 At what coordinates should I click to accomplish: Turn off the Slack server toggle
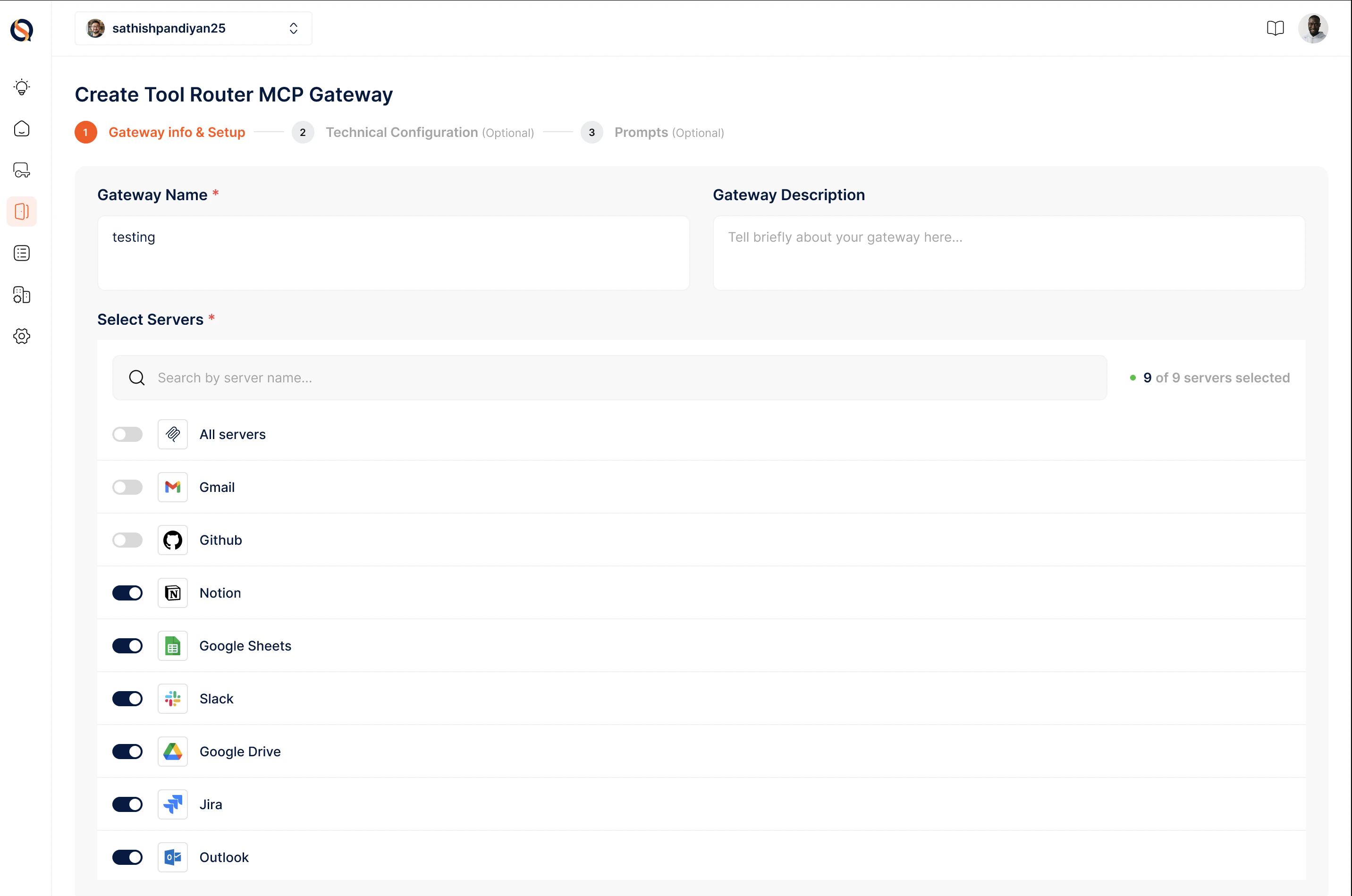coord(127,699)
